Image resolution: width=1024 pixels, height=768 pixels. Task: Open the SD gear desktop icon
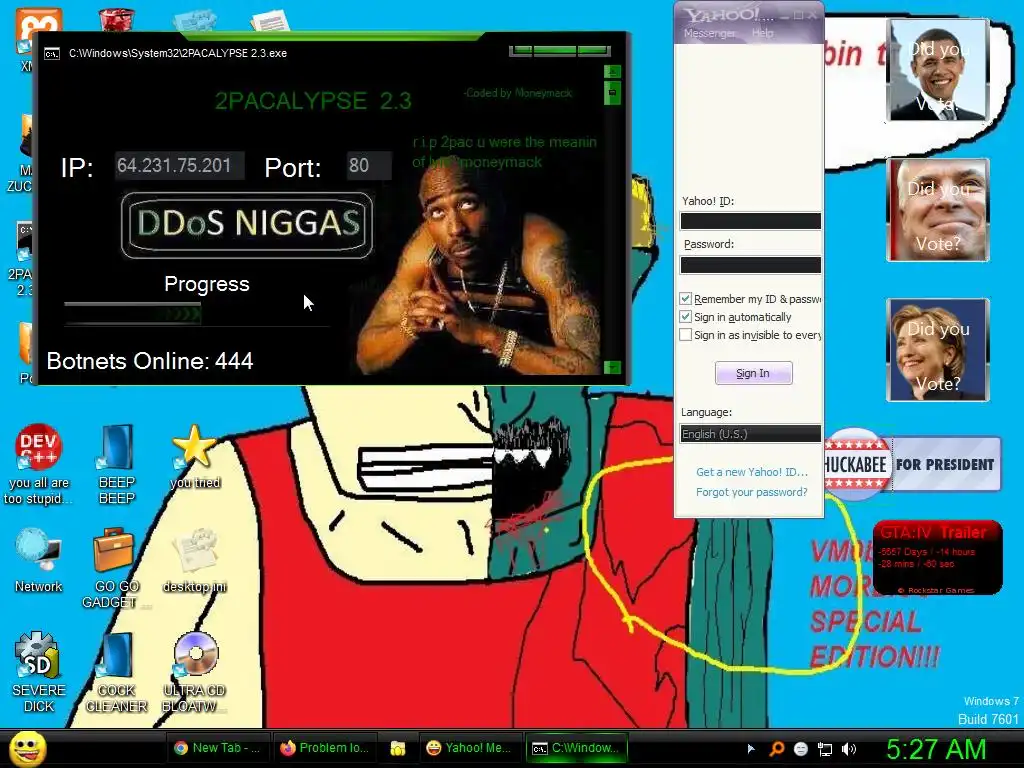point(37,655)
